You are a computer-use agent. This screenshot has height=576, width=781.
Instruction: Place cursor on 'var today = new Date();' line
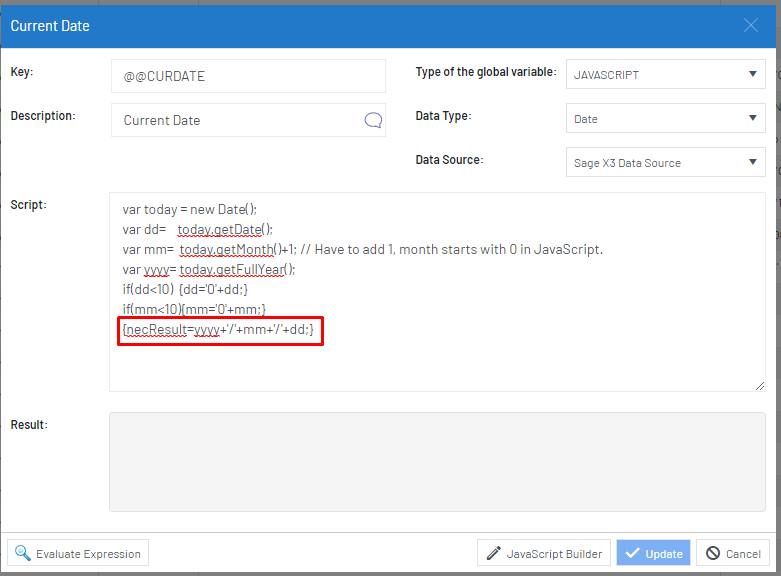pyautogui.click(x=190, y=209)
